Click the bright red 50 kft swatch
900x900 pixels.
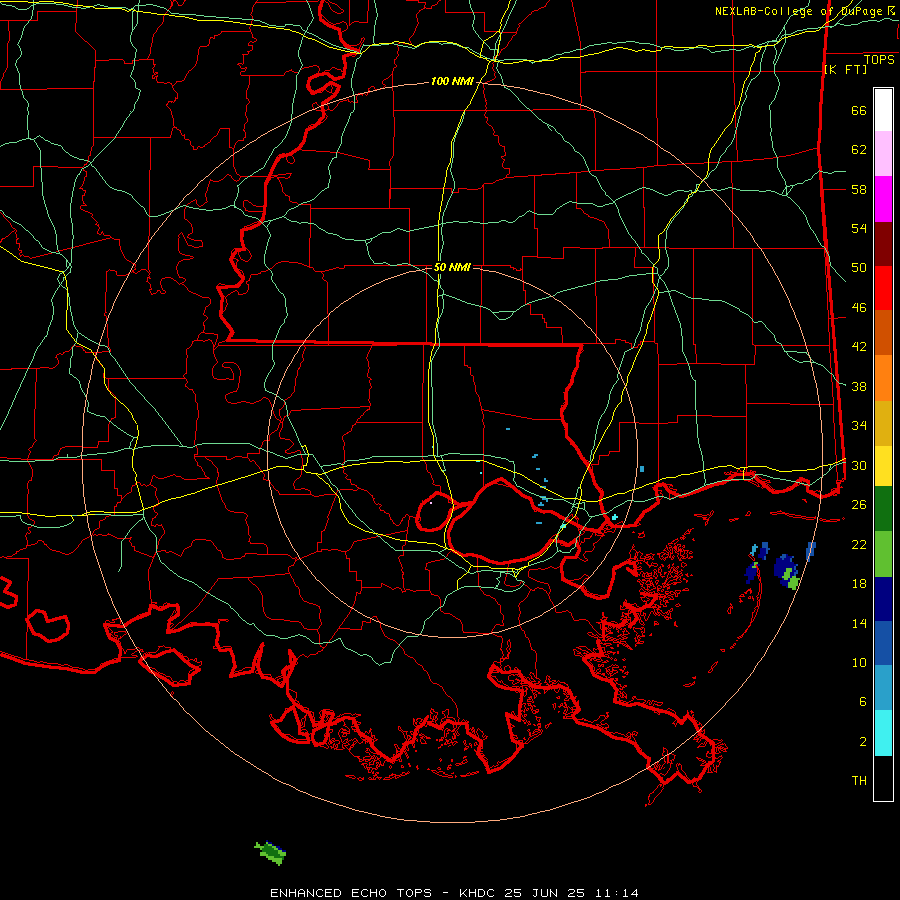(x=883, y=288)
